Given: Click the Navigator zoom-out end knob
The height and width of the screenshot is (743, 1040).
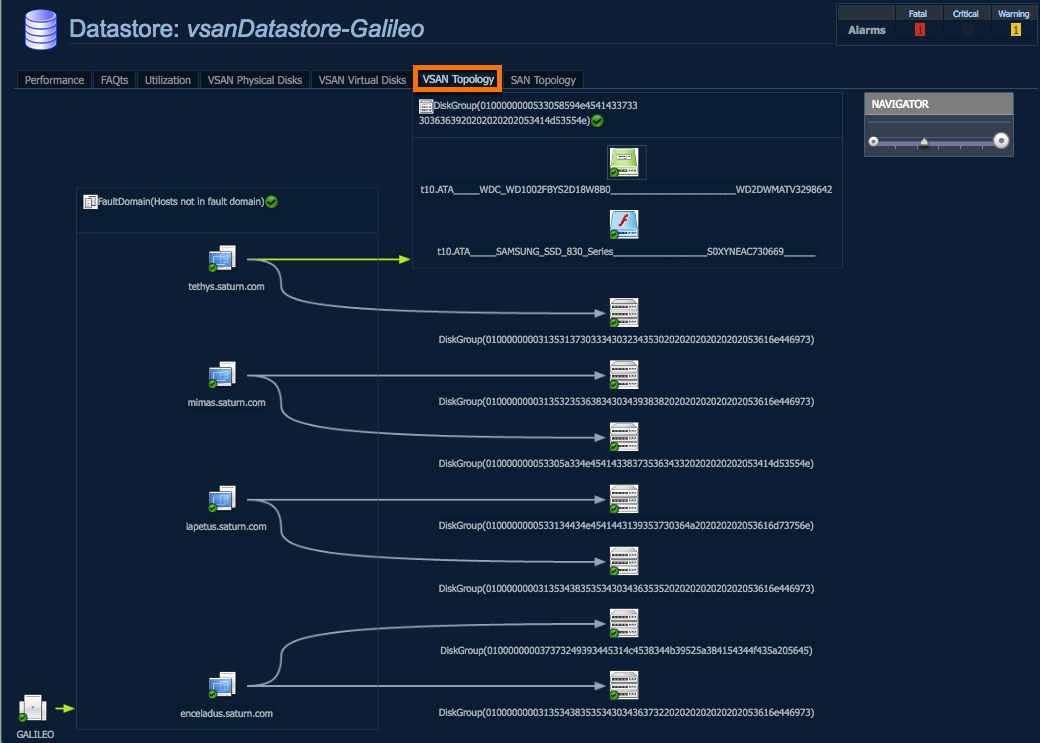Looking at the screenshot, I should [x=874, y=141].
